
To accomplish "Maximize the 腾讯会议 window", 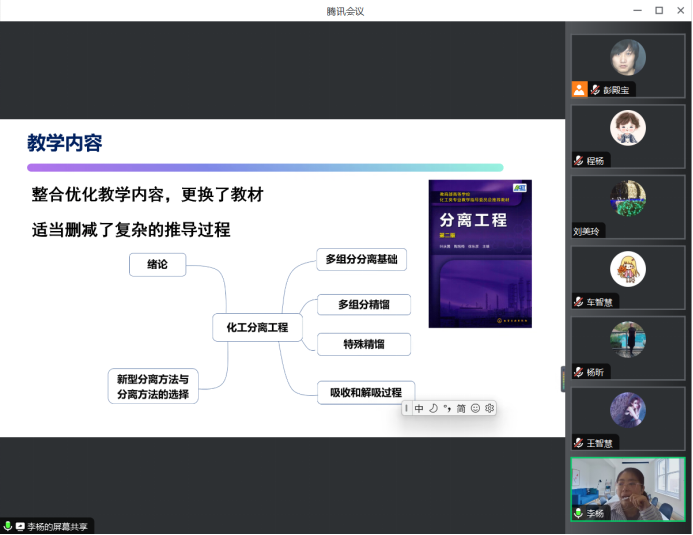I will pos(659,11).
